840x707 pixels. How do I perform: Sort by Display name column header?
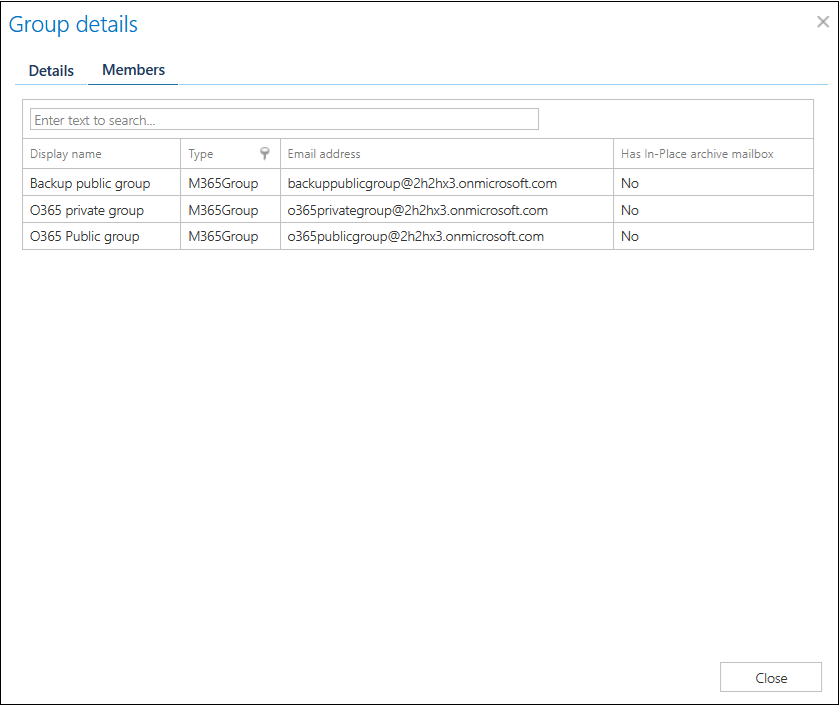66,154
